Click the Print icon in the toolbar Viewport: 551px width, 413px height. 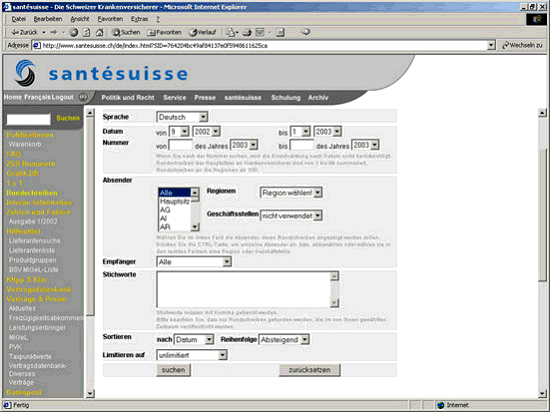(x=247, y=32)
